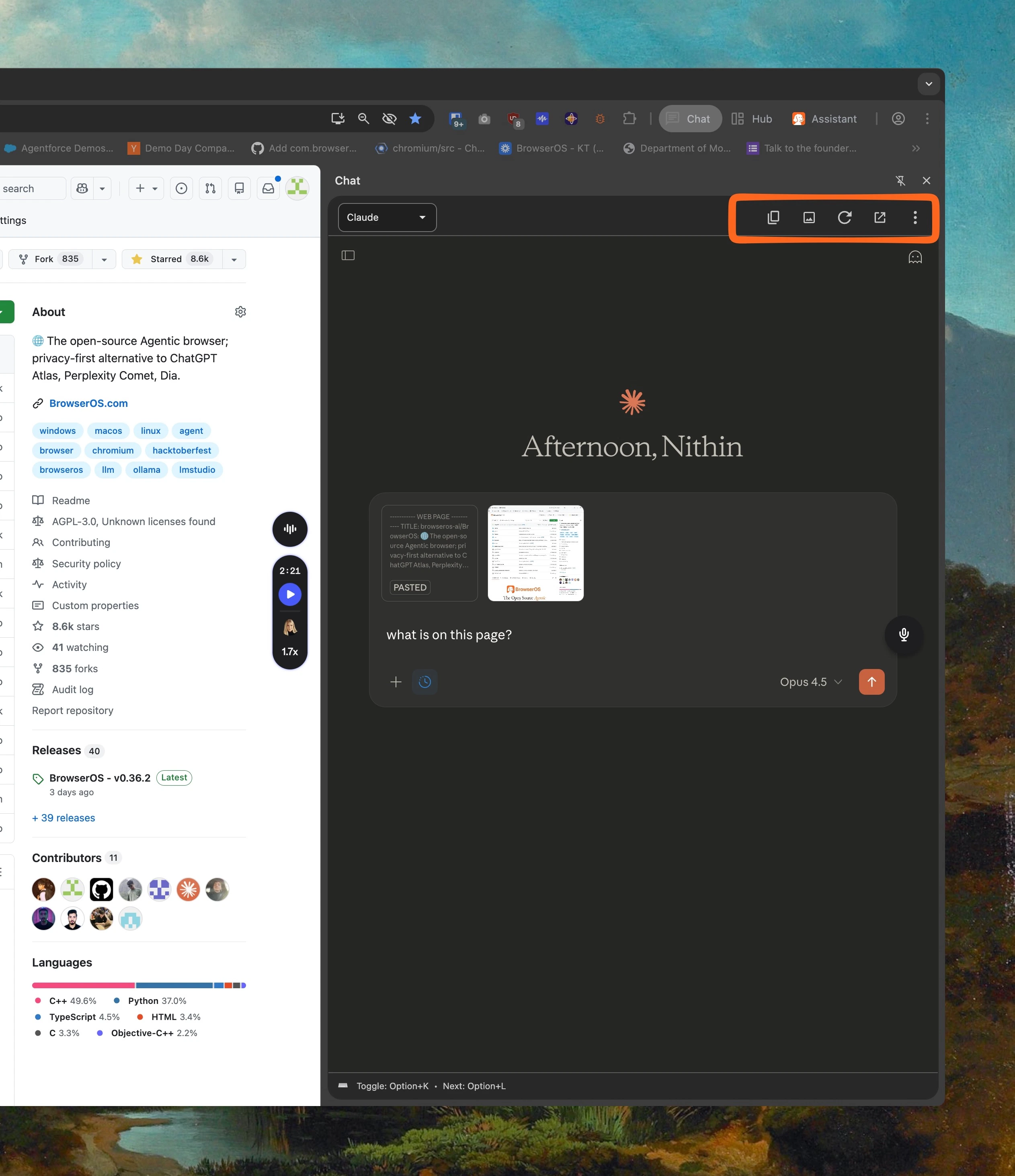Toggle incognito ghost mode in chat
Viewport: 1015px width, 1176px height.
click(916, 257)
